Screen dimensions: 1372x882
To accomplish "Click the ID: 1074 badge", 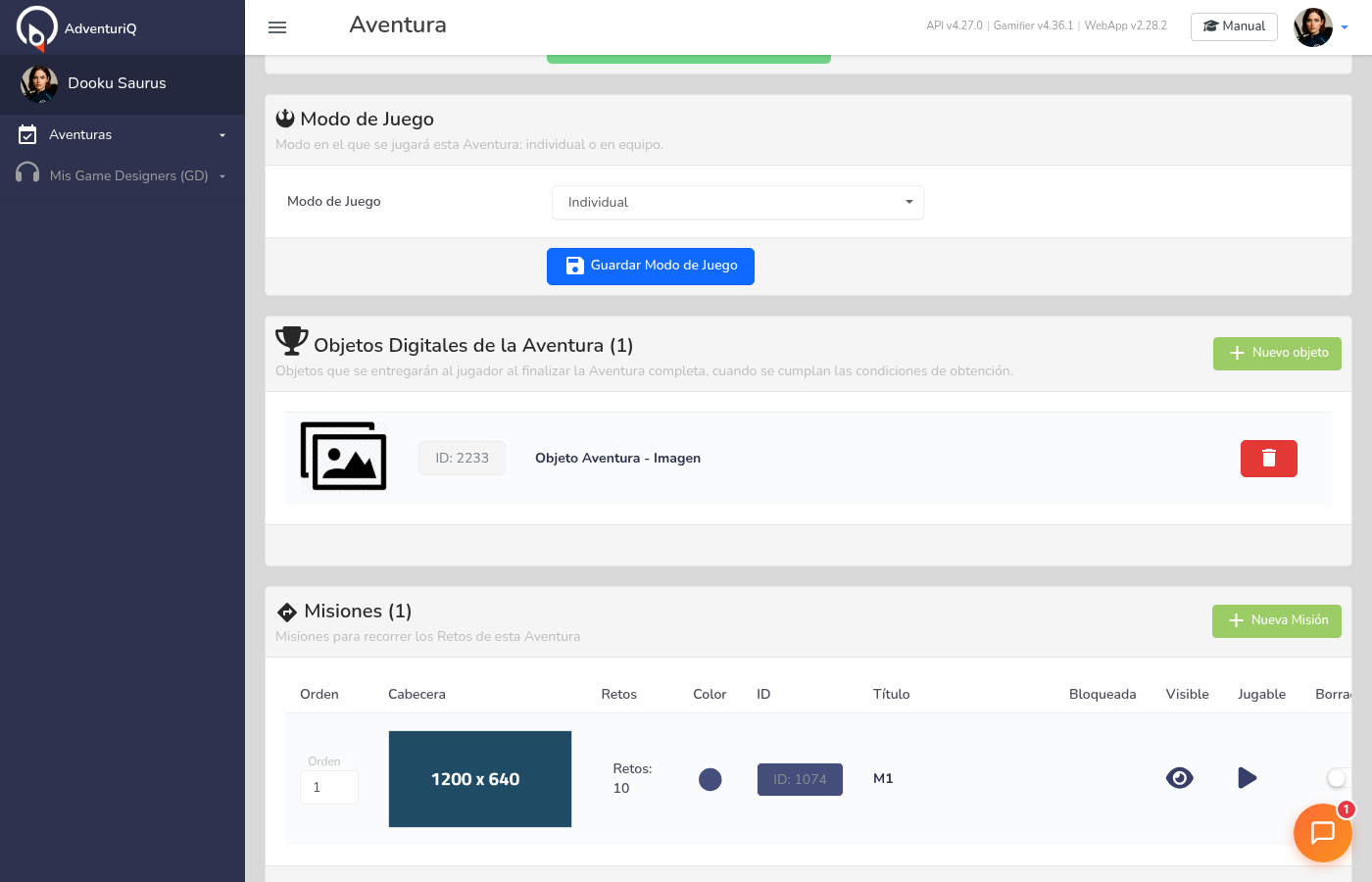I will (800, 779).
